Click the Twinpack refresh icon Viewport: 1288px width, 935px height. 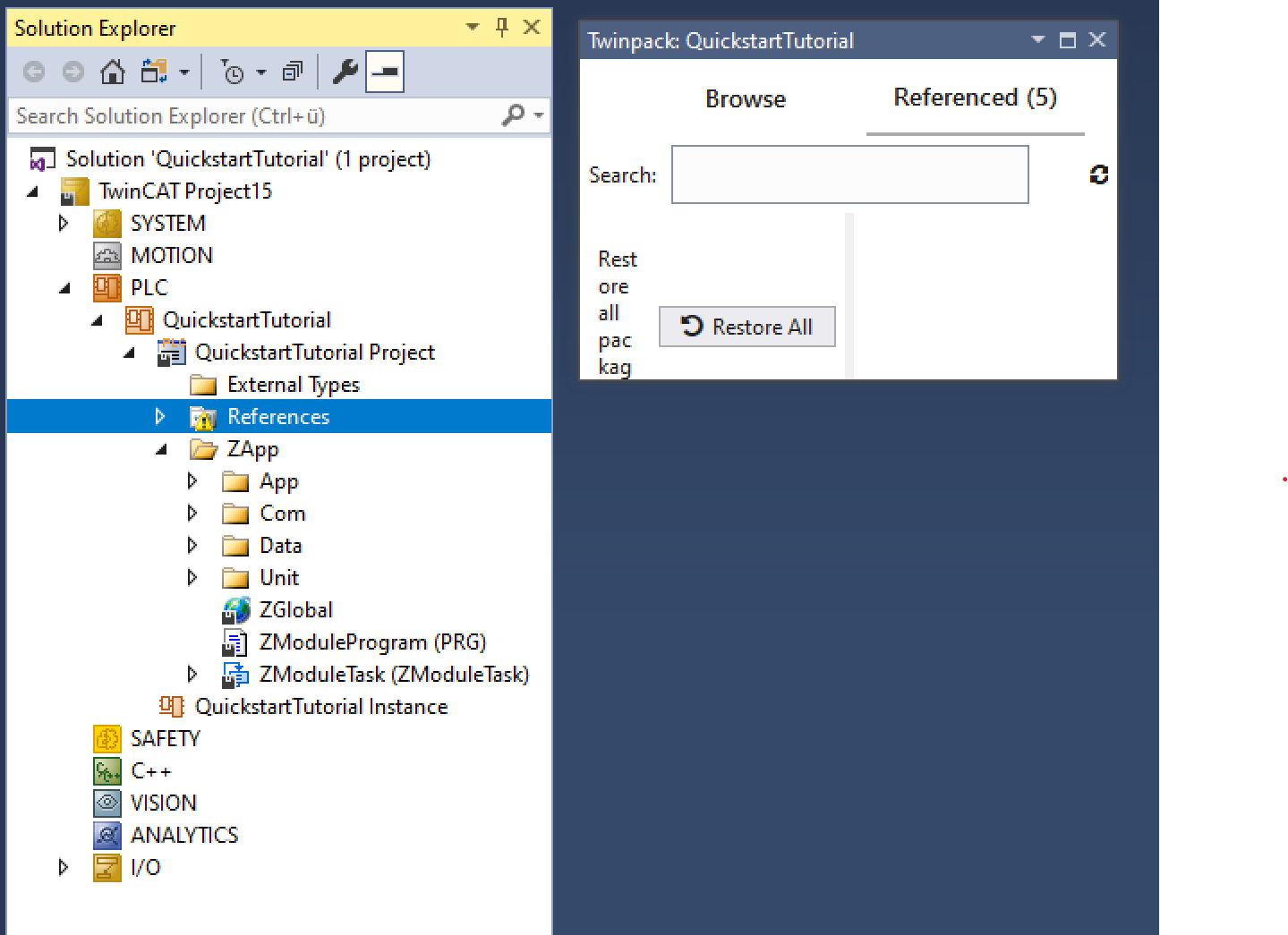(1098, 174)
